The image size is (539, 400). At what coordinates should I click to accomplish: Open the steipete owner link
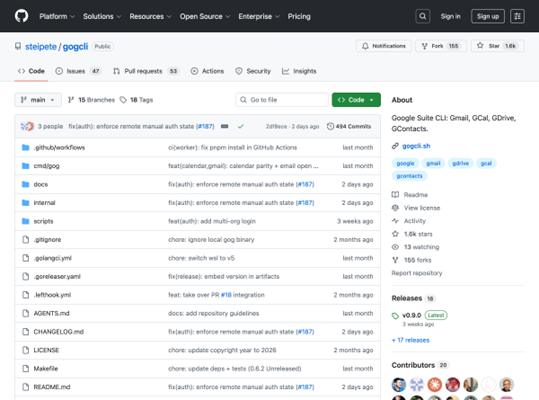click(x=41, y=47)
